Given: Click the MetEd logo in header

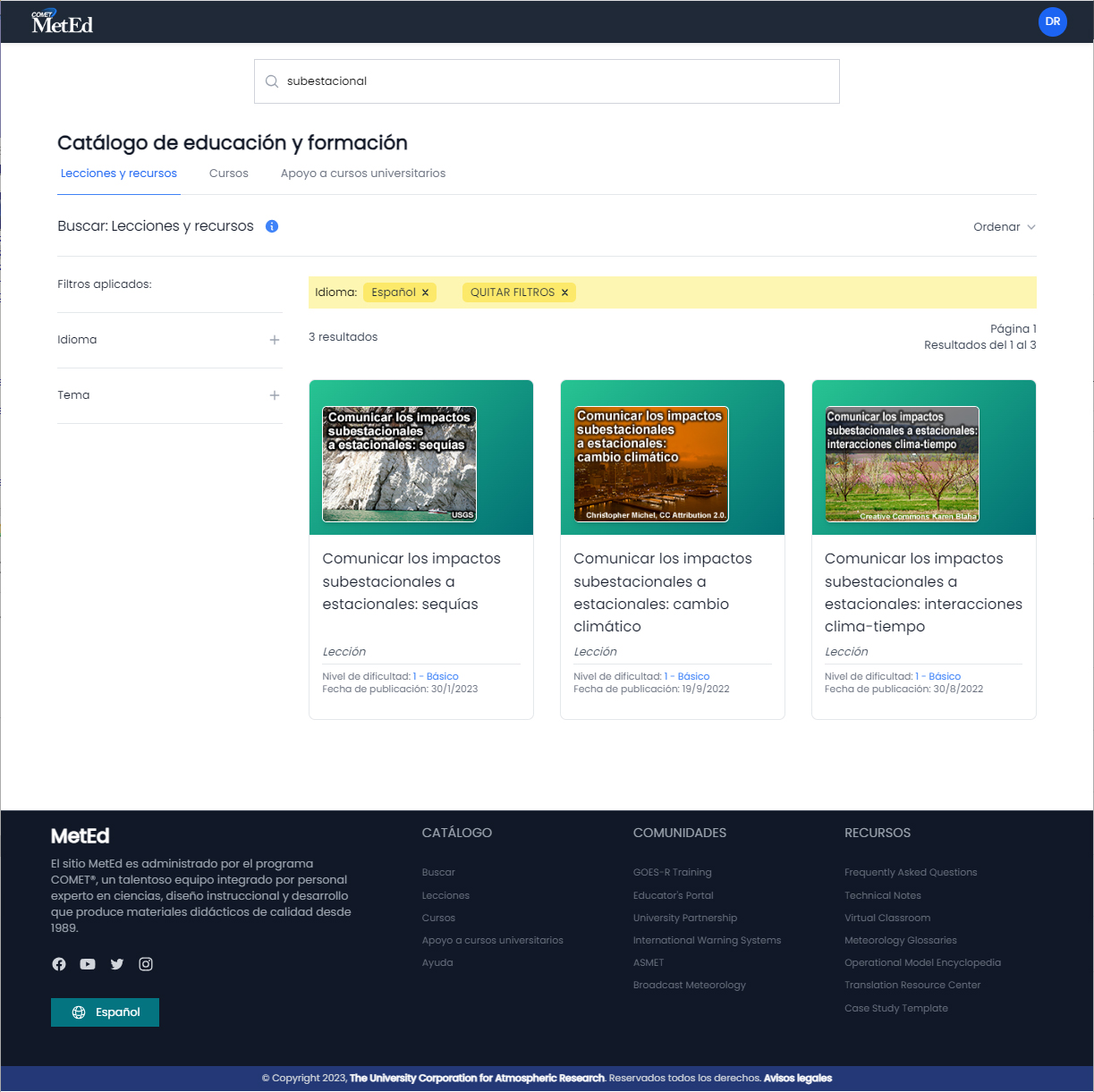Looking at the screenshot, I should pyautogui.click(x=62, y=22).
